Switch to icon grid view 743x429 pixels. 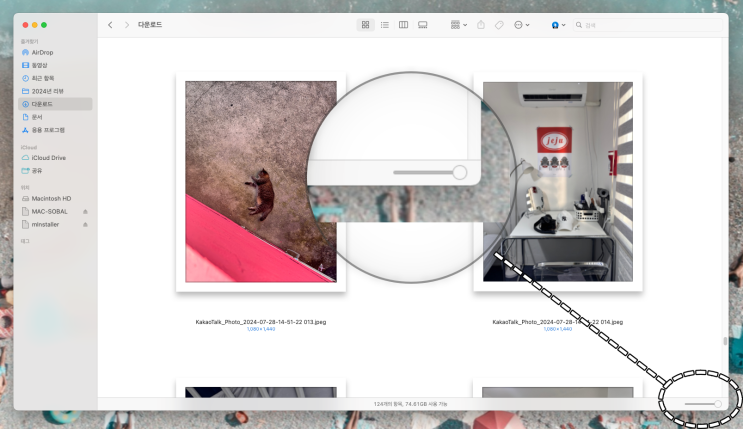tap(365, 25)
